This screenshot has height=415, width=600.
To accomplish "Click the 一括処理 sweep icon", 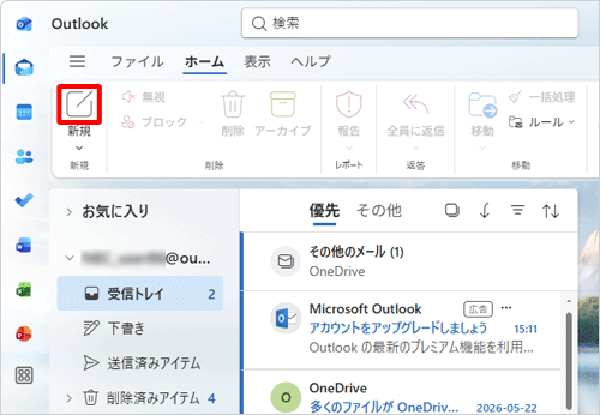I will (x=515, y=97).
